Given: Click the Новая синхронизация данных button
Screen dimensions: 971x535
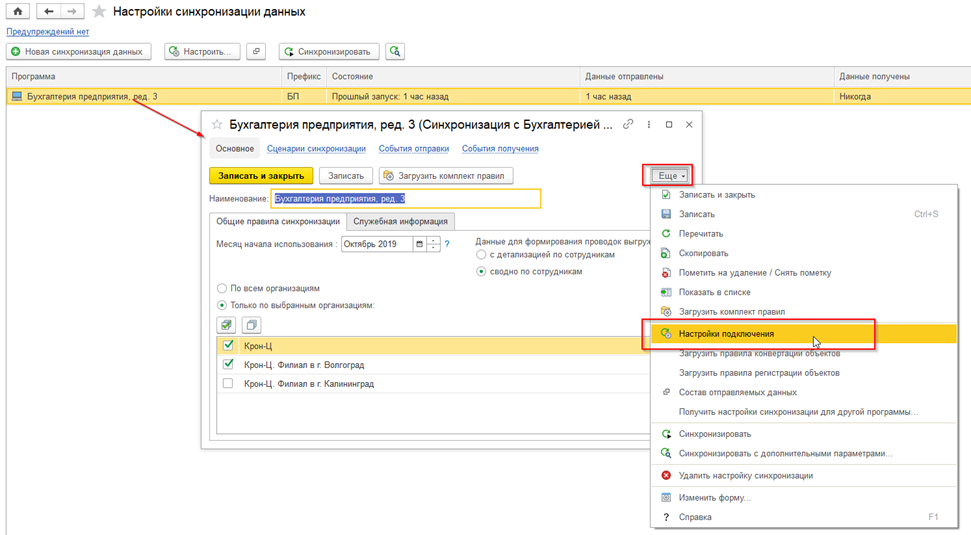Looking at the screenshot, I should 79,51.
